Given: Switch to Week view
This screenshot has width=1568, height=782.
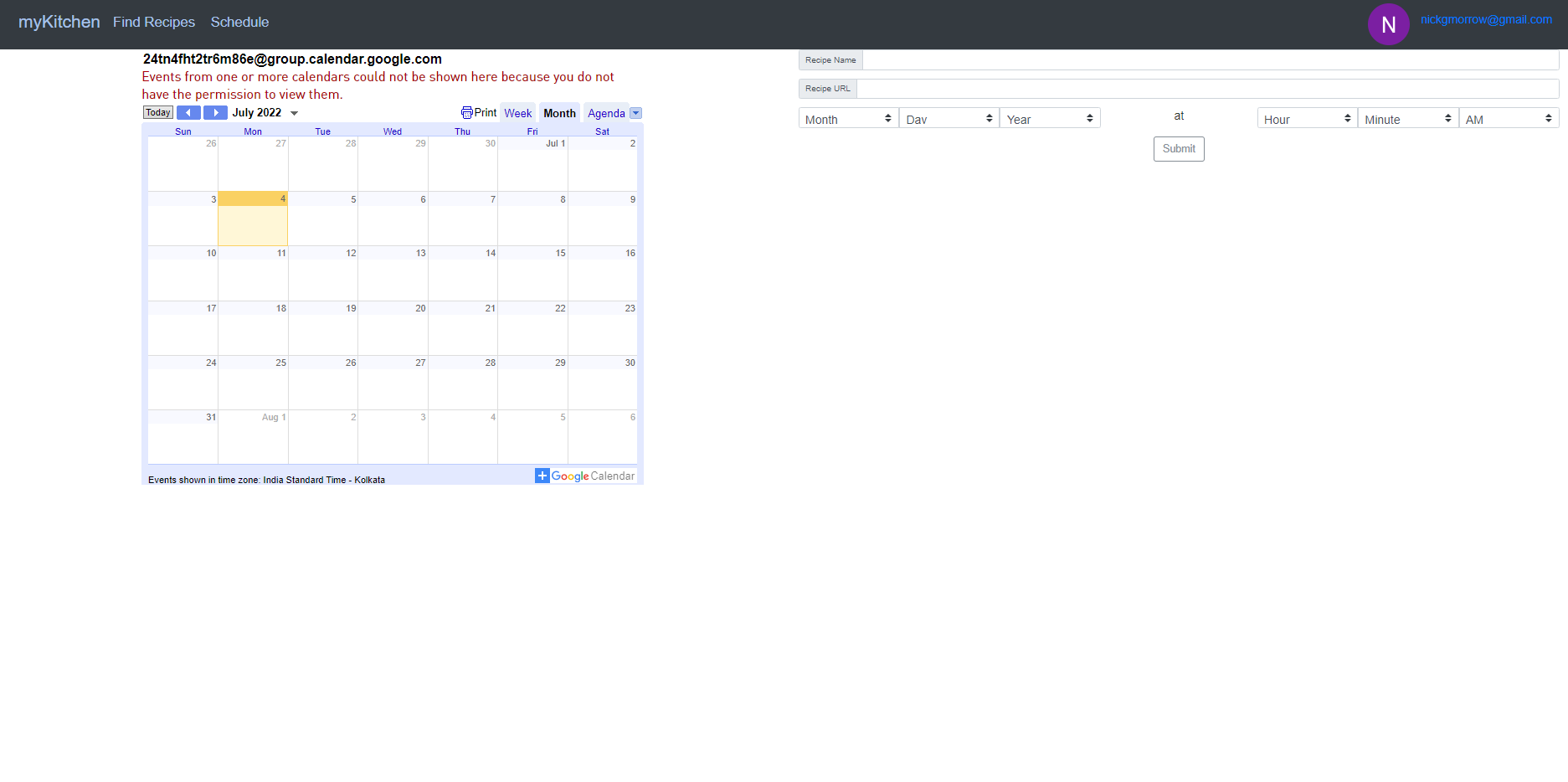Looking at the screenshot, I should [517, 112].
